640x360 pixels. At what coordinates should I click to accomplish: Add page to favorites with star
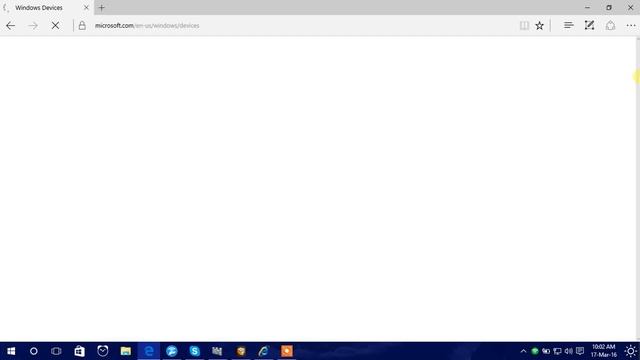point(540,25)
